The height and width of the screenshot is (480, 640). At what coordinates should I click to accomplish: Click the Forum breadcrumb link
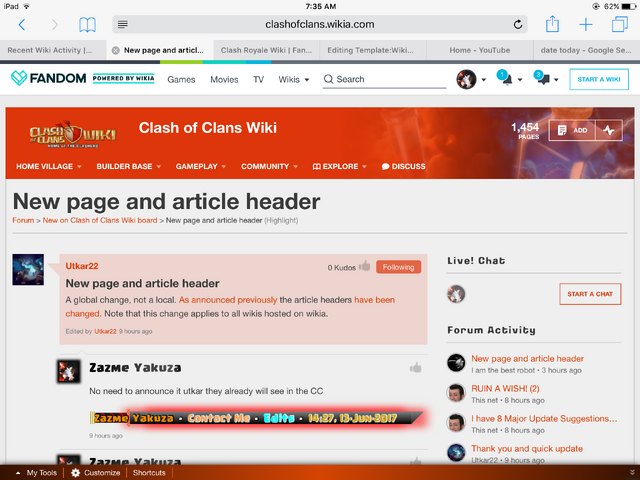[23, 220]
